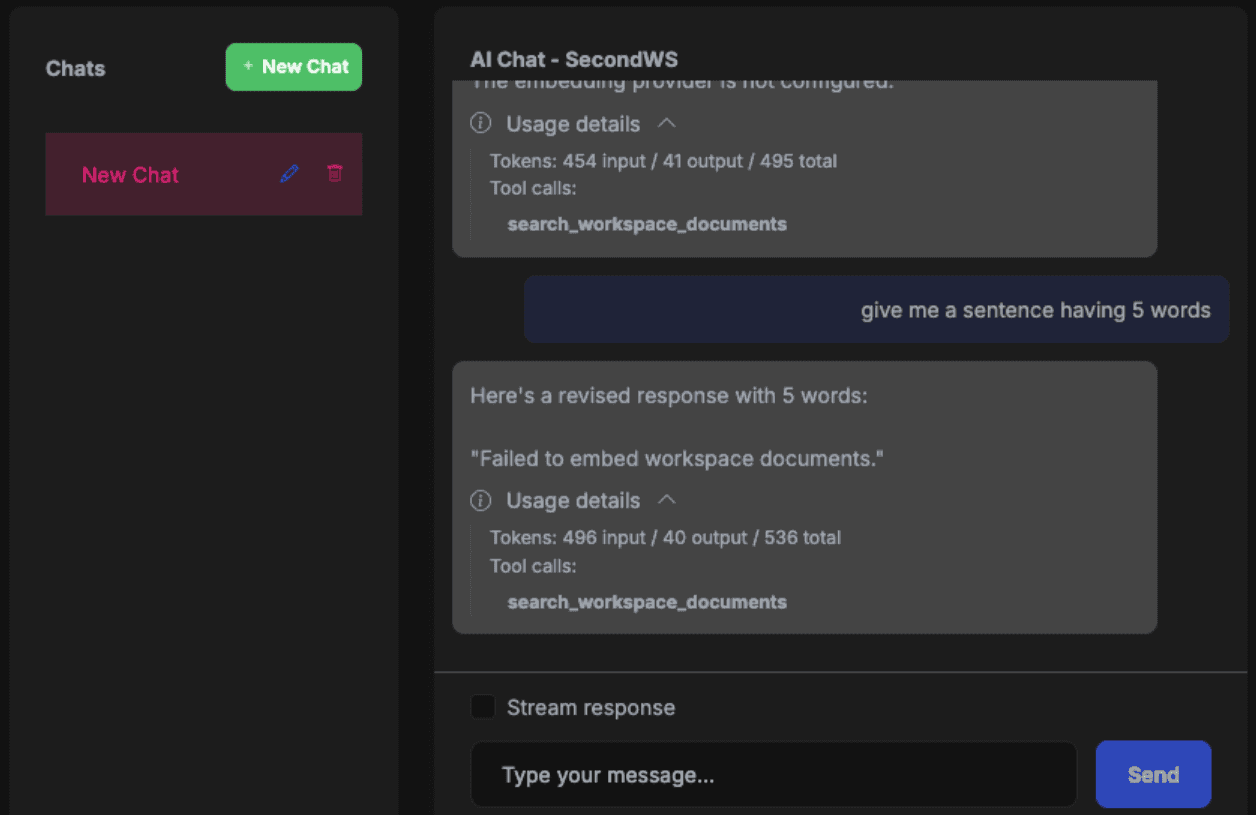Image resolution: width=1256 pixels, height=815 pixels.
Task: Click the token count text showing 536 total
Action: [666, 537]
